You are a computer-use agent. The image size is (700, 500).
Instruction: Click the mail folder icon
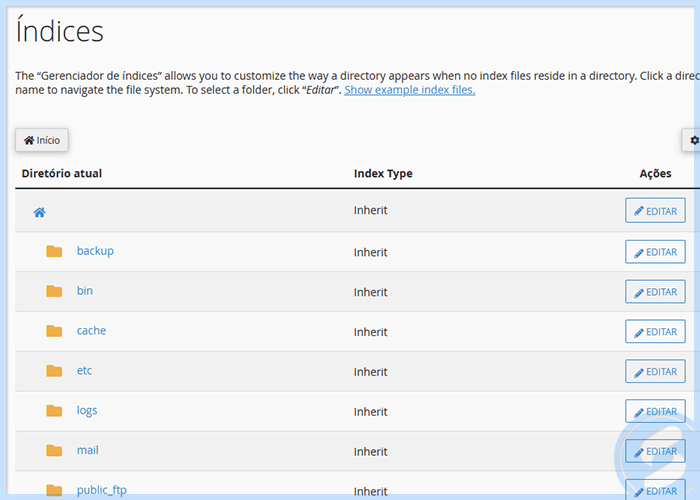pyautogui.click(x=54, y=450)
